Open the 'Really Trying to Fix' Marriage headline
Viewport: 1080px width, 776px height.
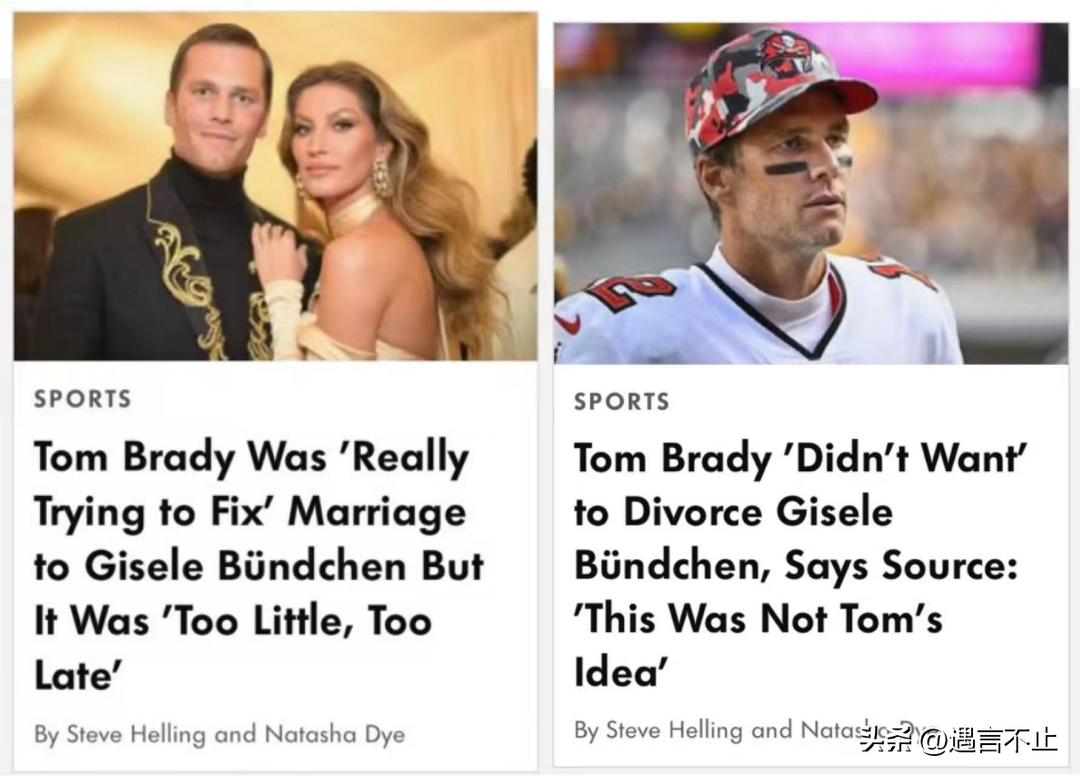[x=258, y=566]
